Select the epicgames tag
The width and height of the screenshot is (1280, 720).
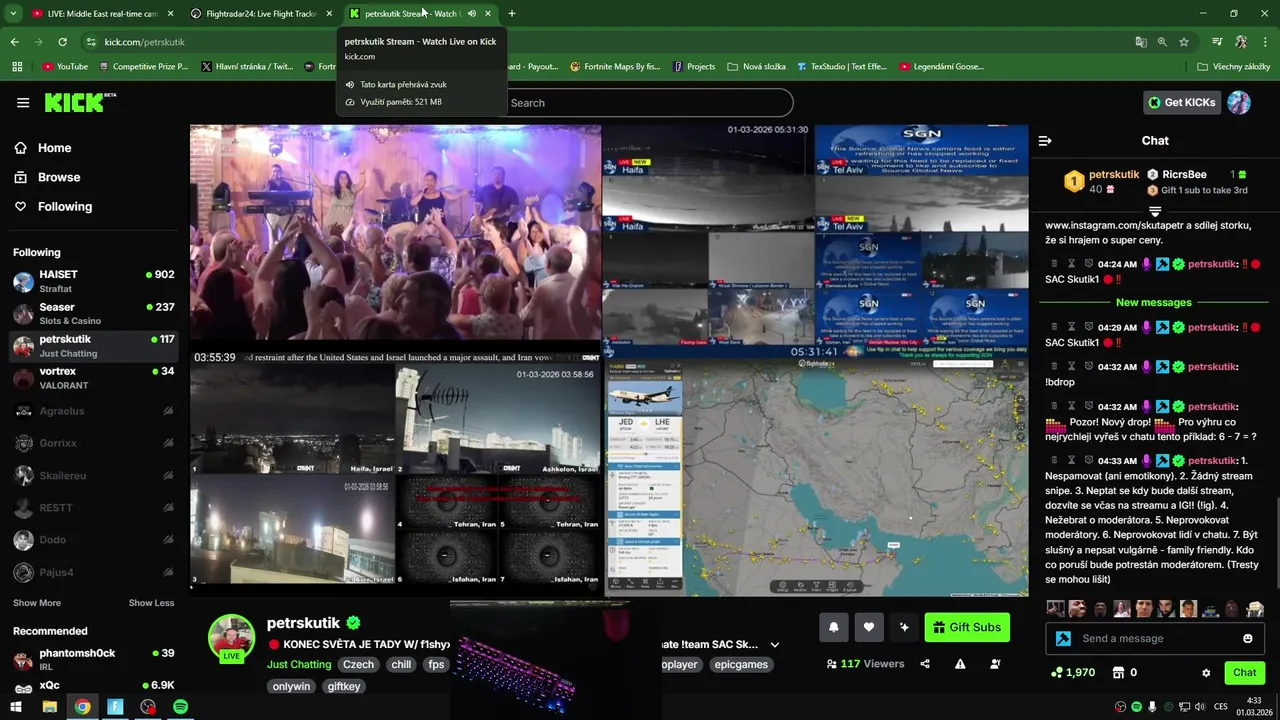coord(741,664)
